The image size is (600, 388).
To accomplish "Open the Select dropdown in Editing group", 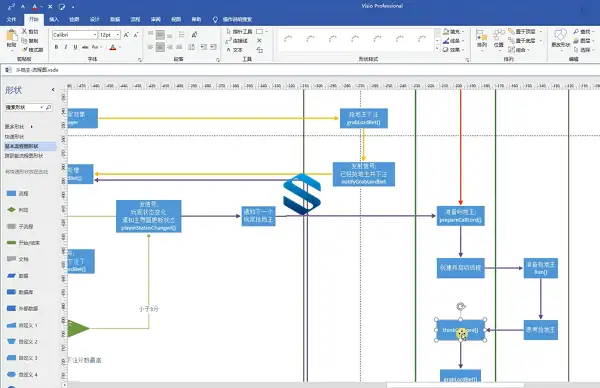I will pos(584,50).
